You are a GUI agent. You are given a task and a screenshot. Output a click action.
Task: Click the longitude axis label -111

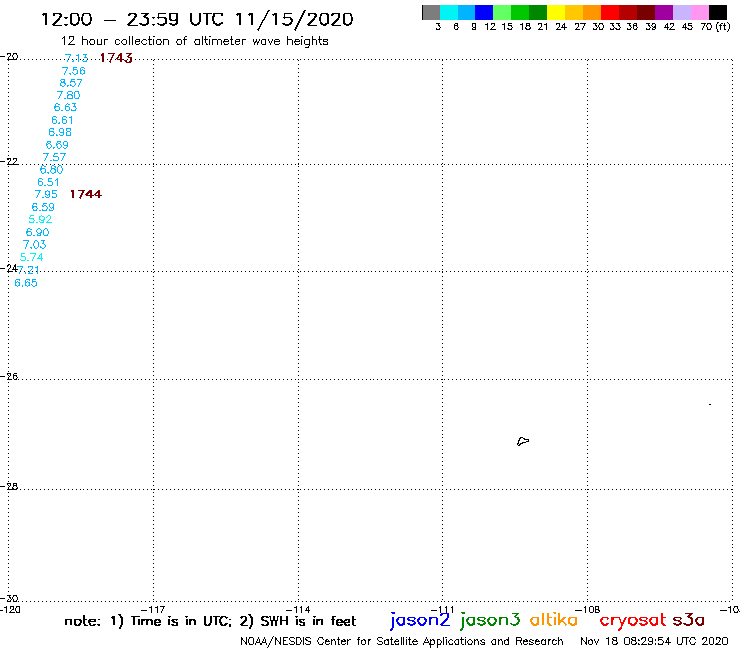click(442, 609)
